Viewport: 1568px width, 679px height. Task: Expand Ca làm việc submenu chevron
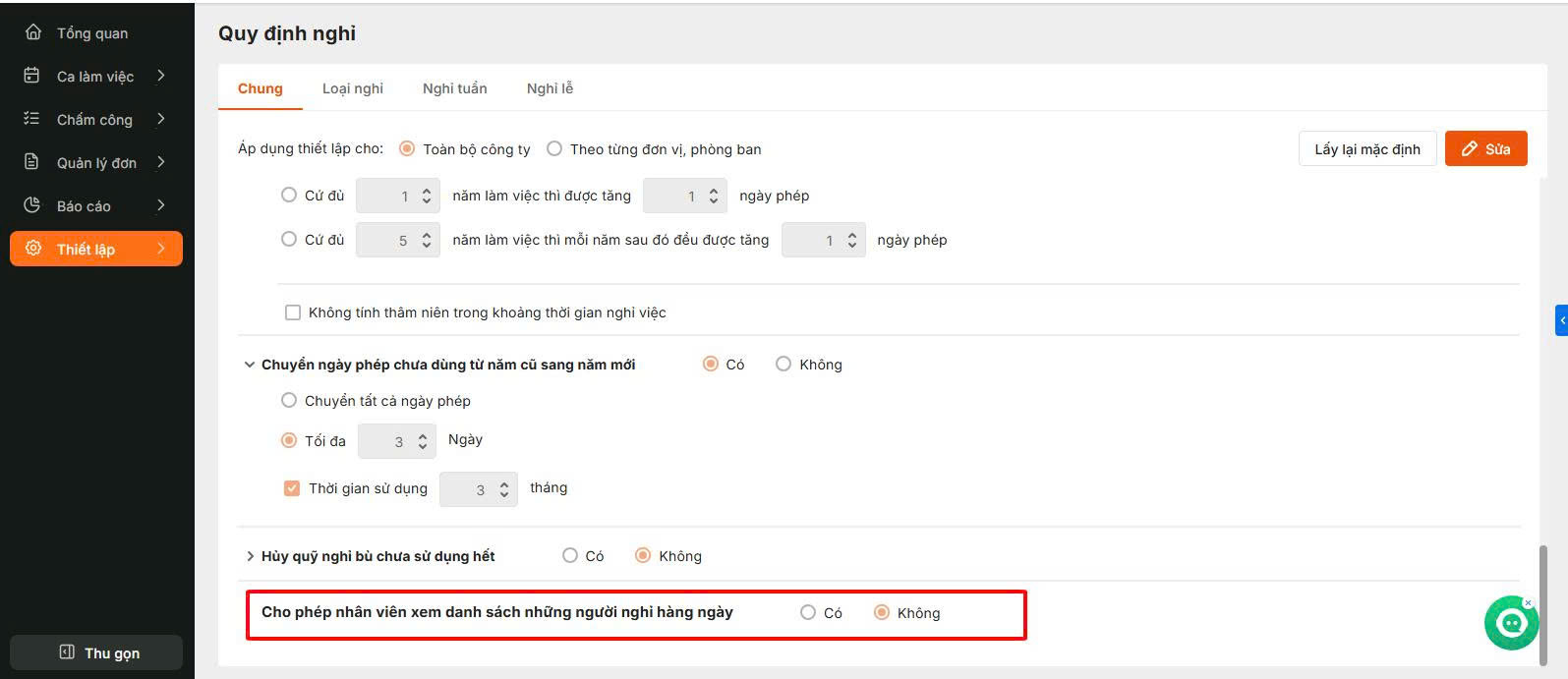161,76
